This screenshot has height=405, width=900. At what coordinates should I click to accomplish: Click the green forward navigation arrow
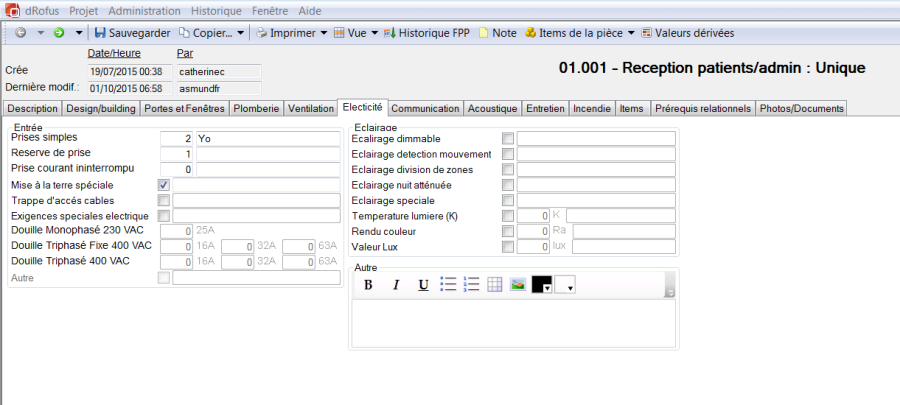point(59,33)
